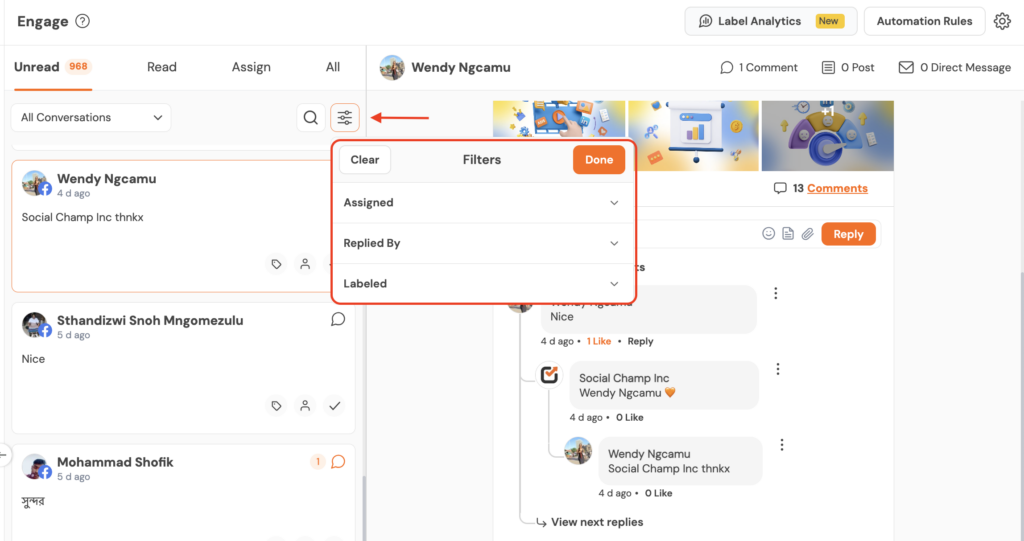The image size is (1024, 541).
Task: Switch to the Assign tab
Action: point(251,67)
